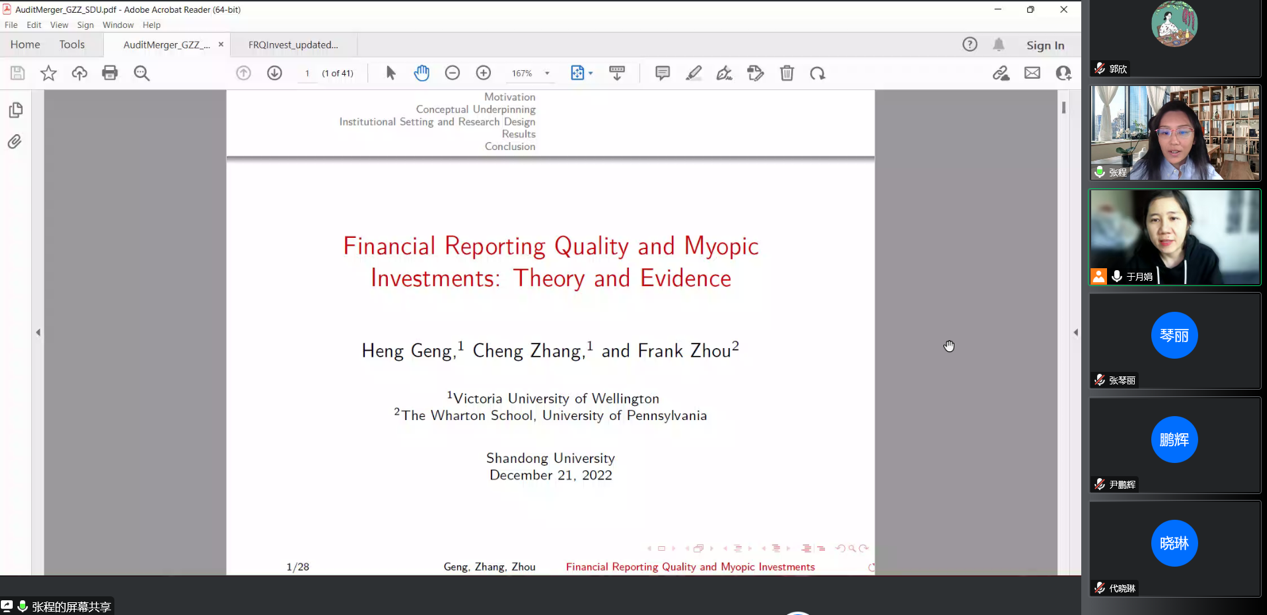Open the find text magnifier tool
The height and width of the screenshot is (615, 1267).
(x=142, y=73)
